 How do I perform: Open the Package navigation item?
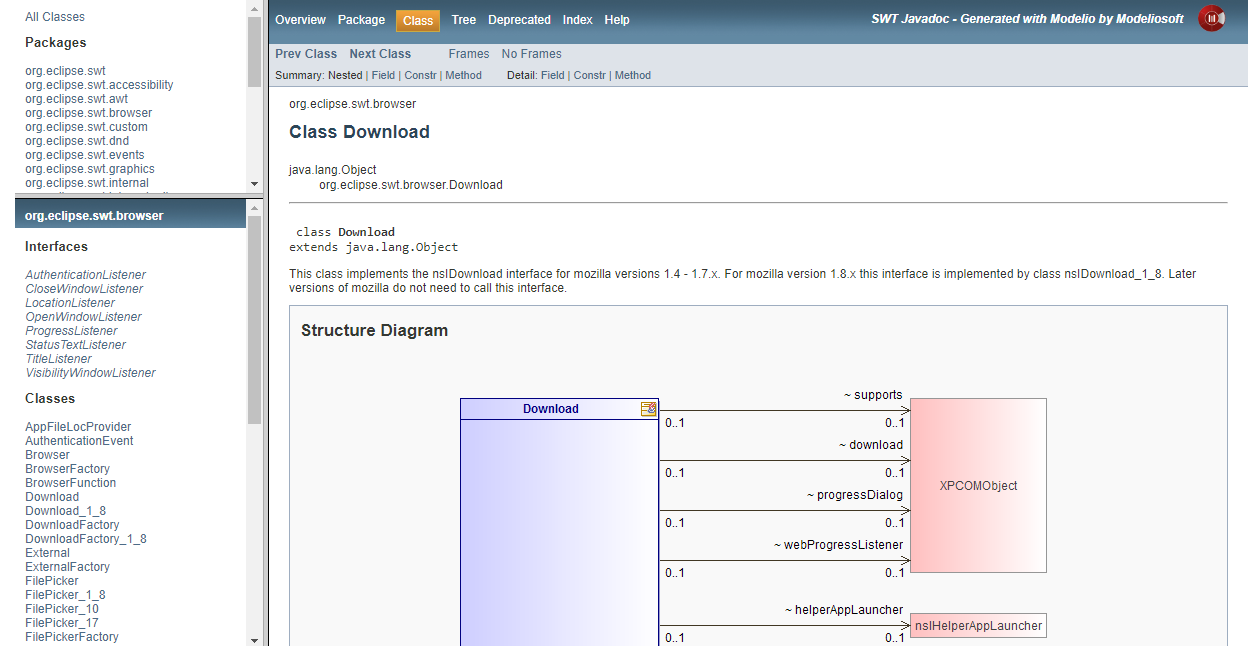tap(361, 20)
